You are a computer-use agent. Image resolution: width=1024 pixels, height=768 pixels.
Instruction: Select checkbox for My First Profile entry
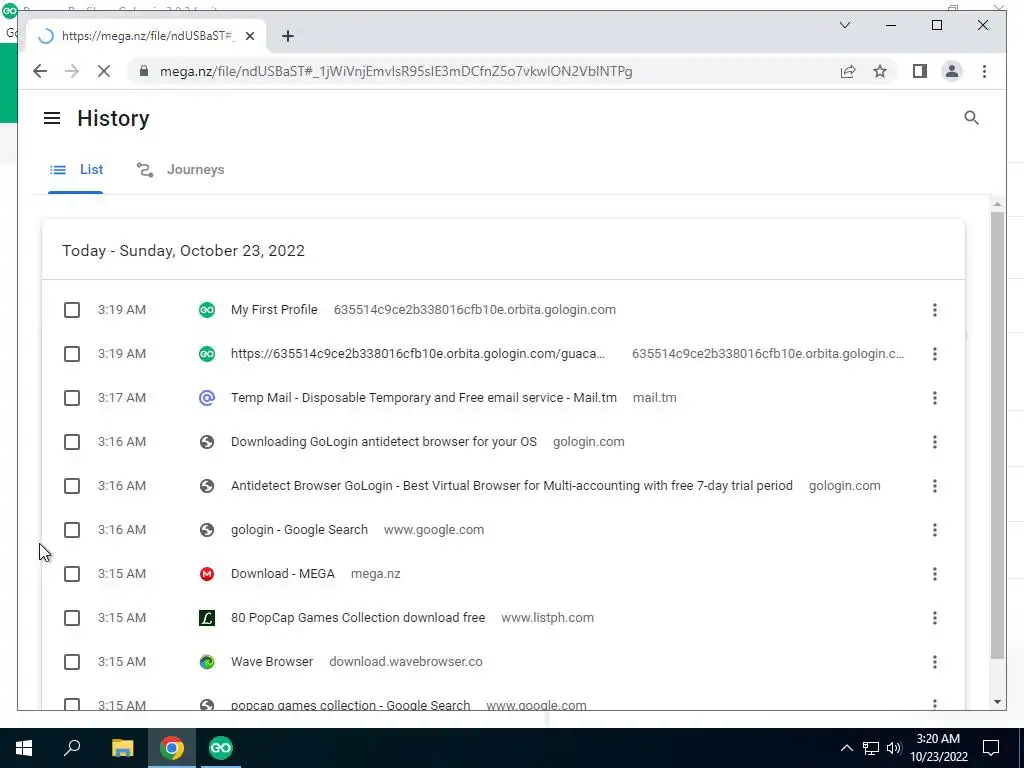(72, 310)
